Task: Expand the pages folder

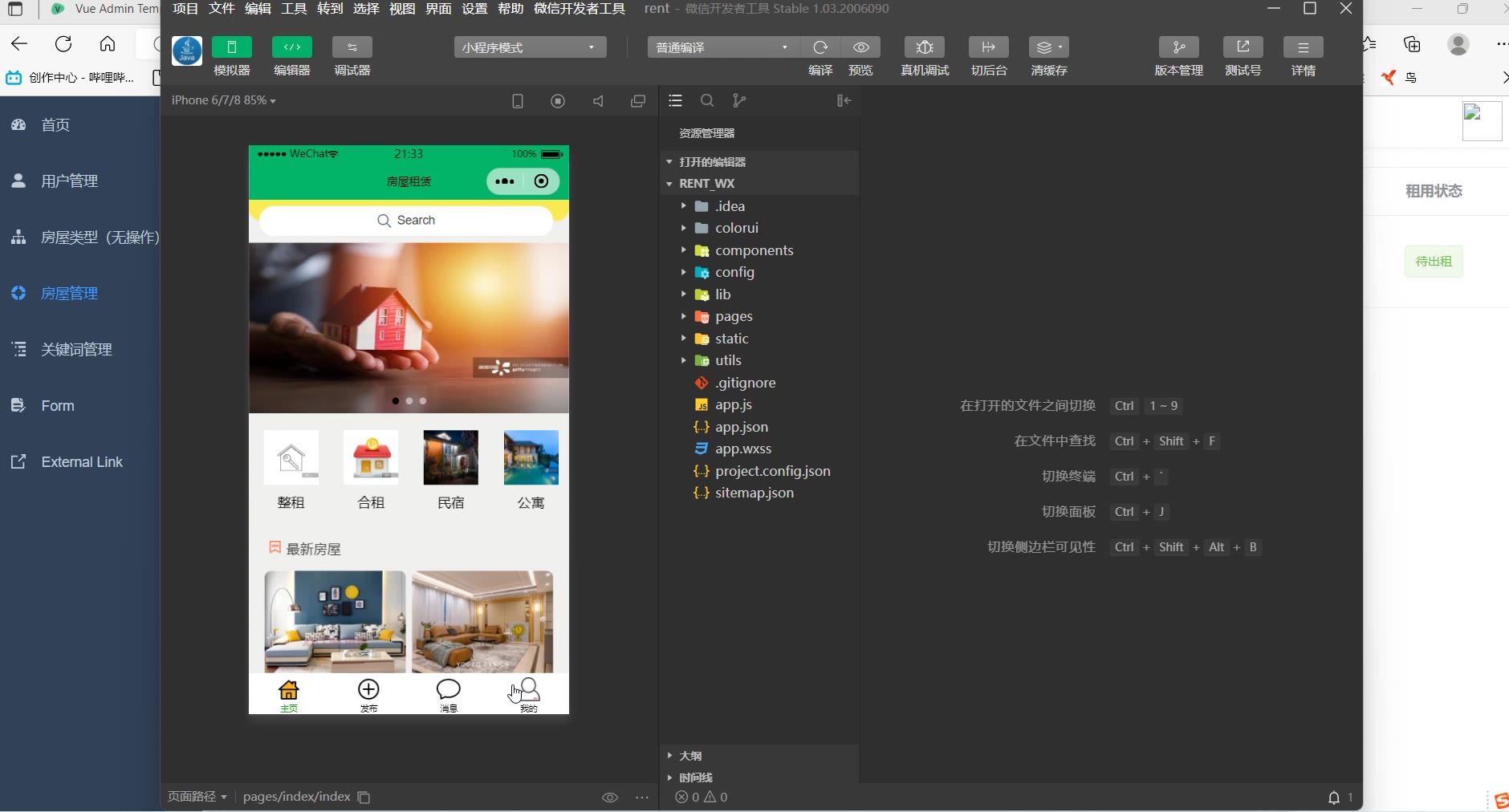Action: pyautogui.click(x=733, y=316)
